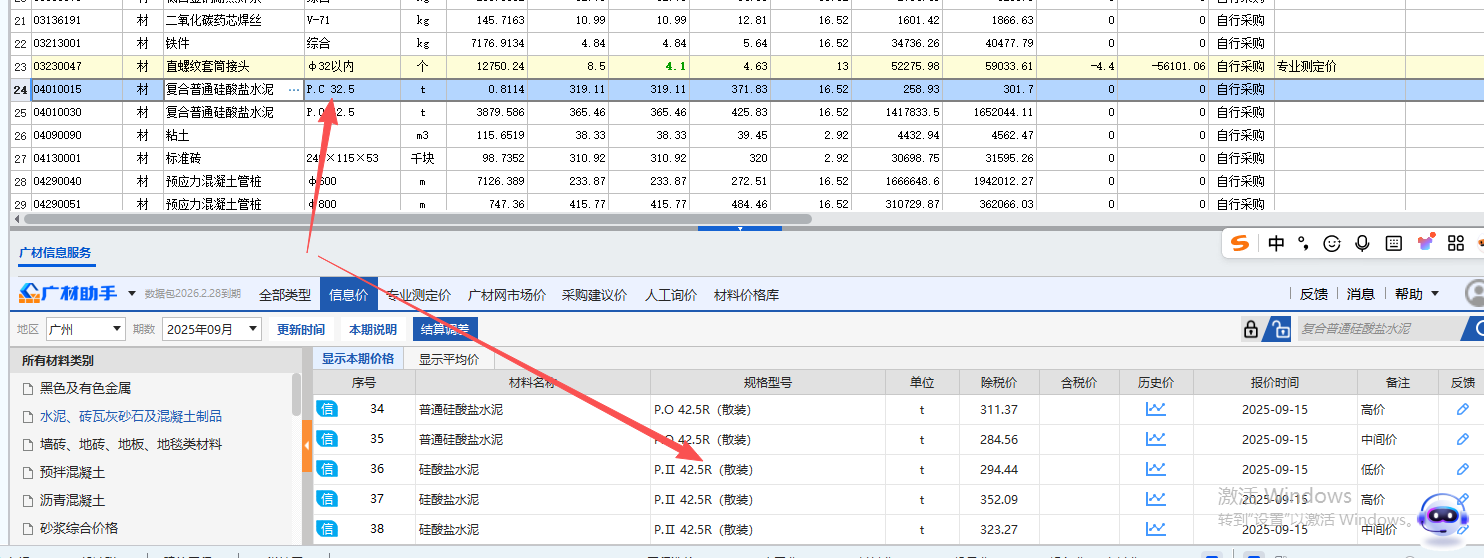Click the 信 badge in row 38
The width and height of the screenshot is (1484, 558).
click(327, 529)
